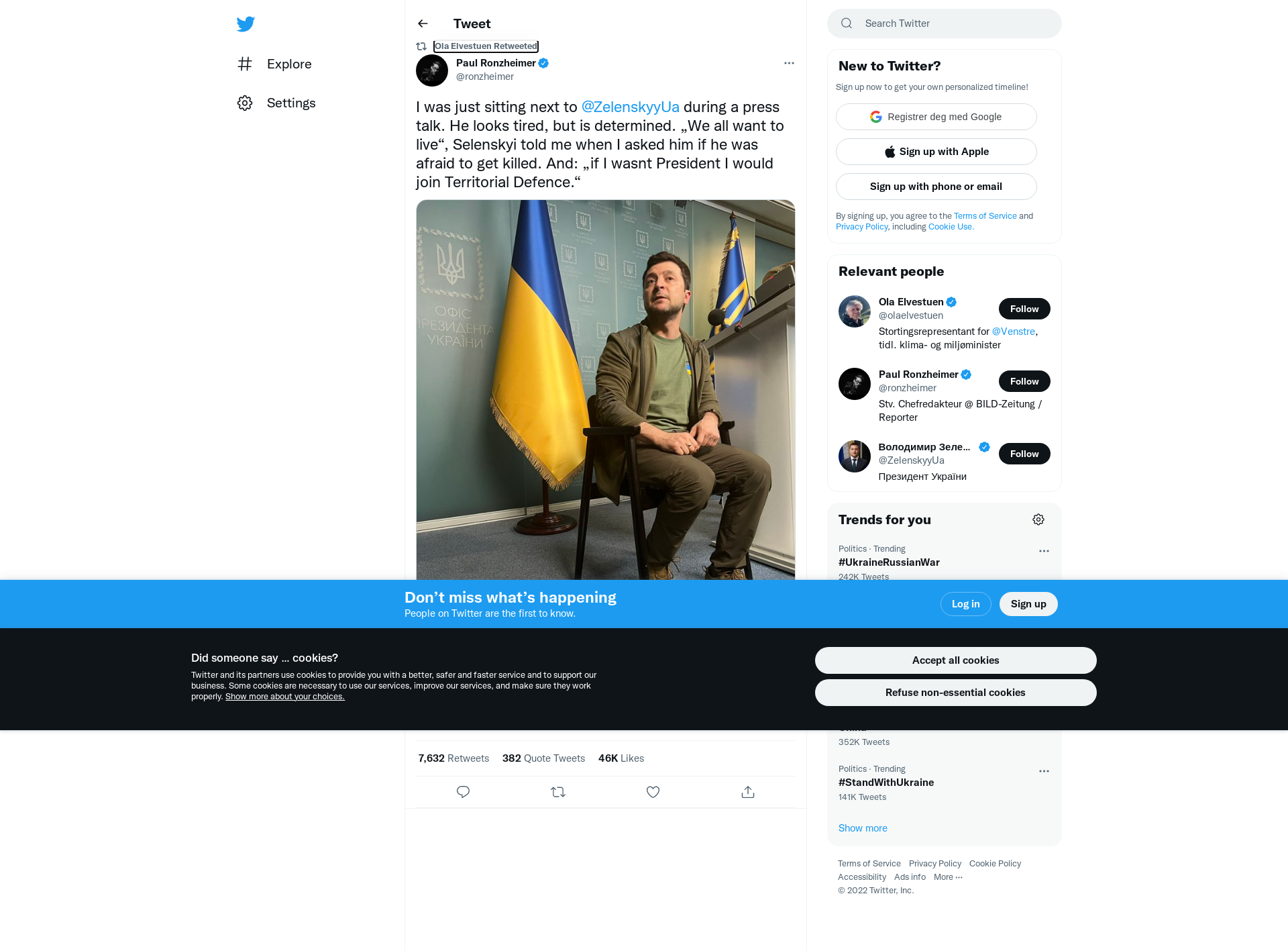
Task: Open Trends settings gear icon
Action: 1038,519
